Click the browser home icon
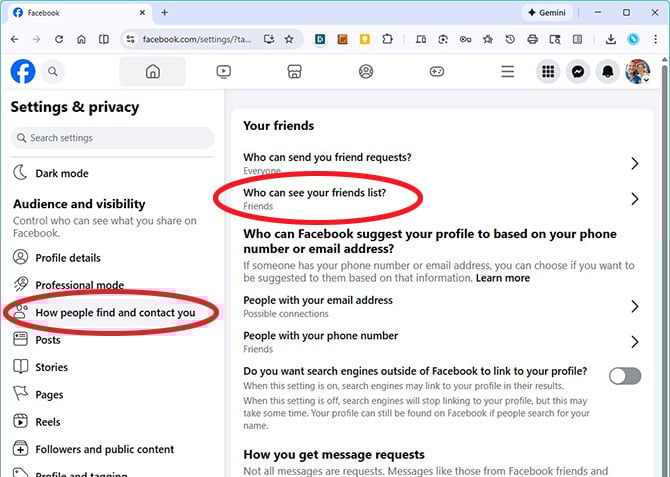Image resolution: width=670 pixels, height=477 pixels. click(81, 39)
